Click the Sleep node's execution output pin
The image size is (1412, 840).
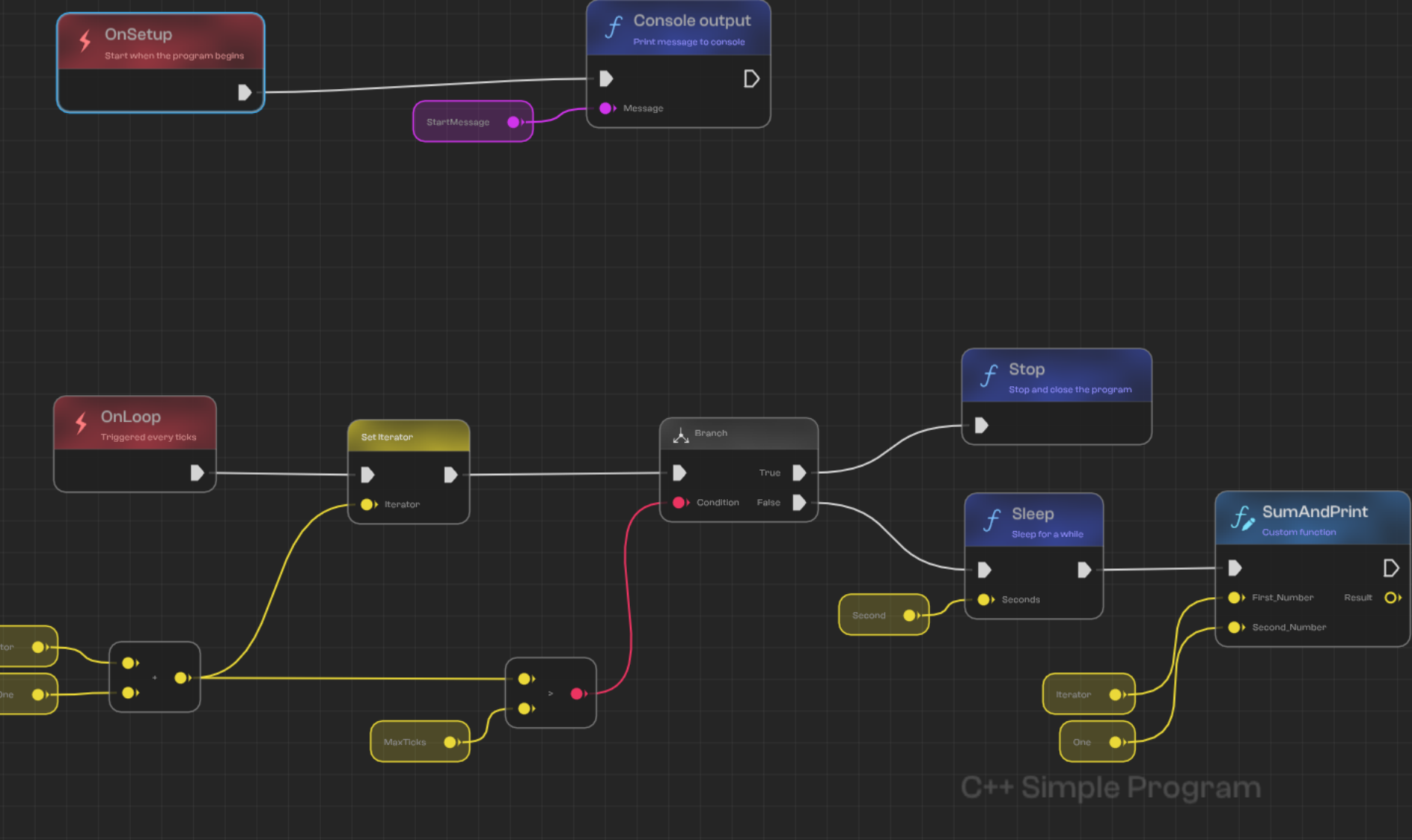(1084, 570)
